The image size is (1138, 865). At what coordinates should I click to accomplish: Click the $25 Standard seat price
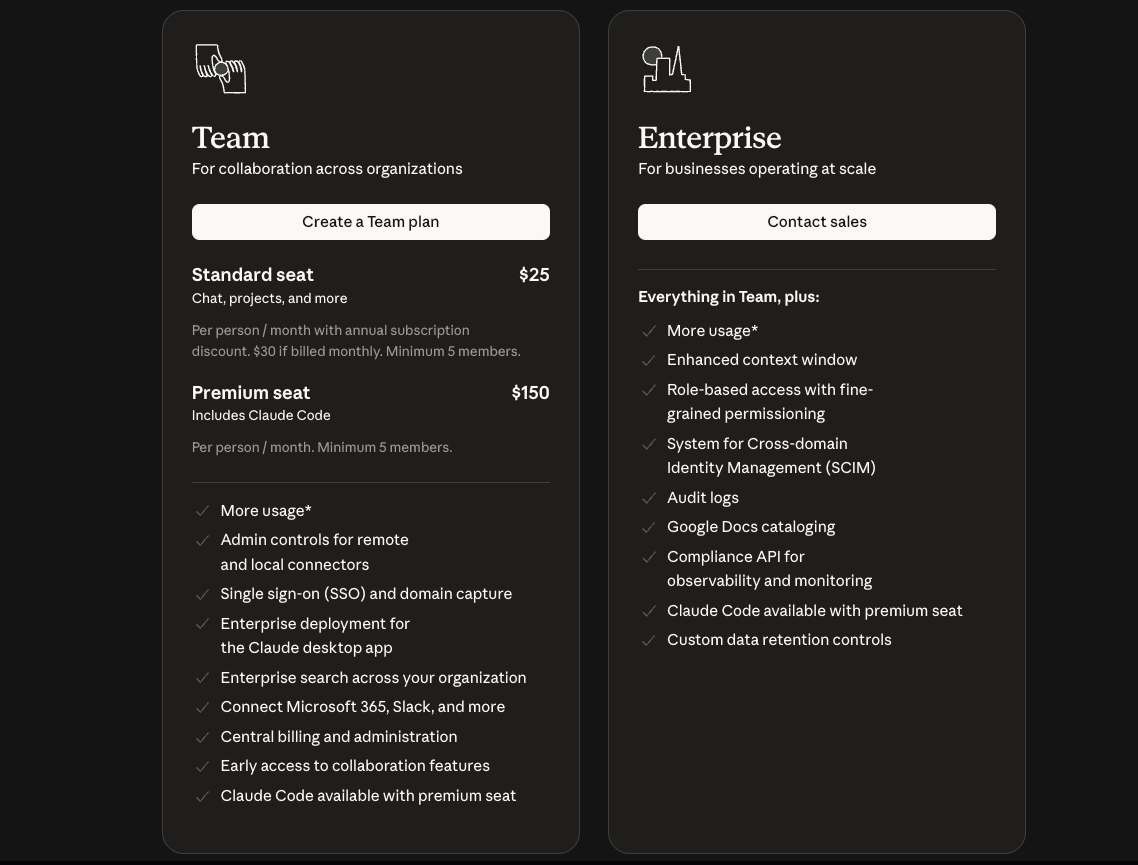(534, 275)
